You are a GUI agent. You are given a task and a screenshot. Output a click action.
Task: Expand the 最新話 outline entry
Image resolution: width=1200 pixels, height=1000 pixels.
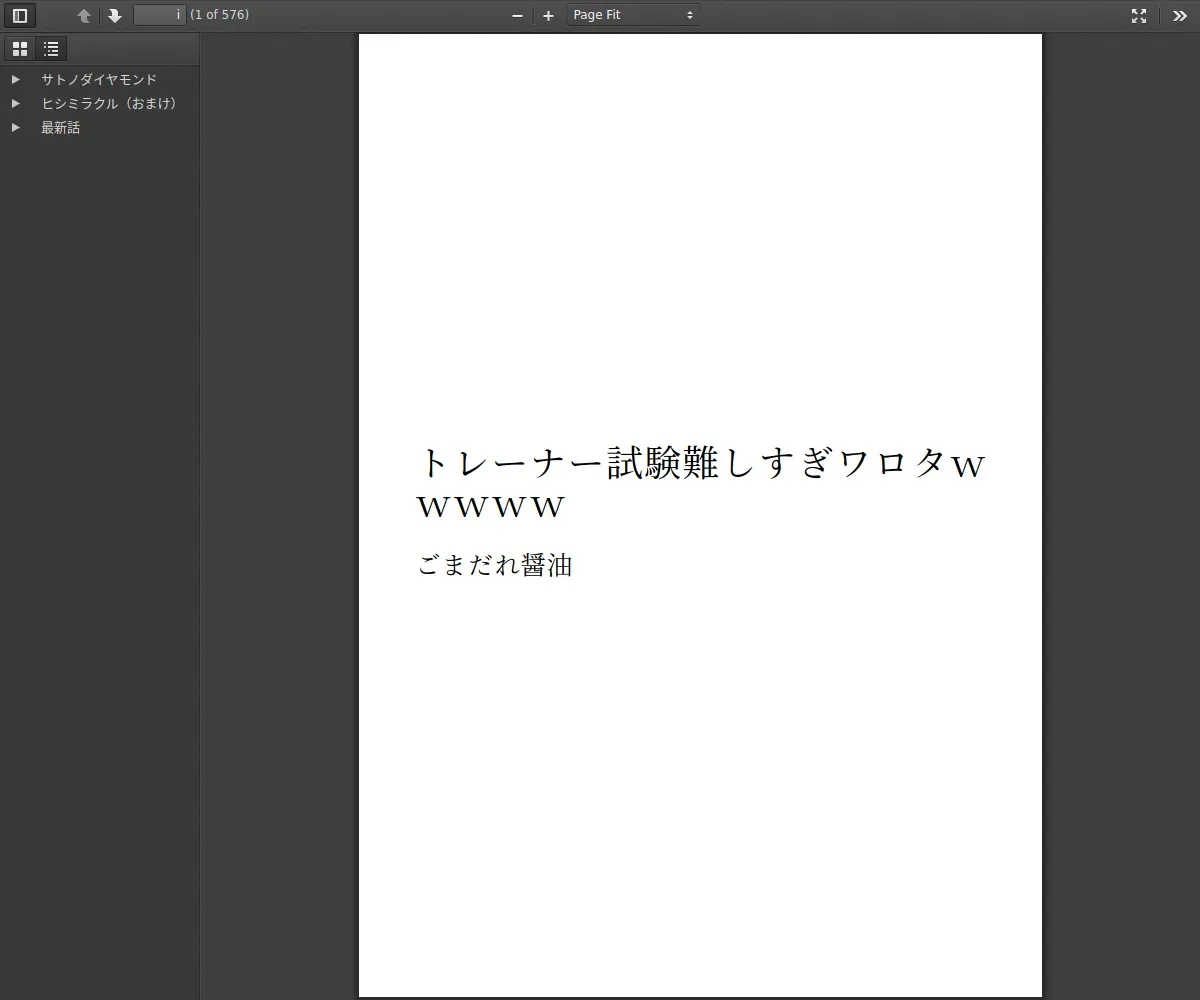(x=15, y=127)
